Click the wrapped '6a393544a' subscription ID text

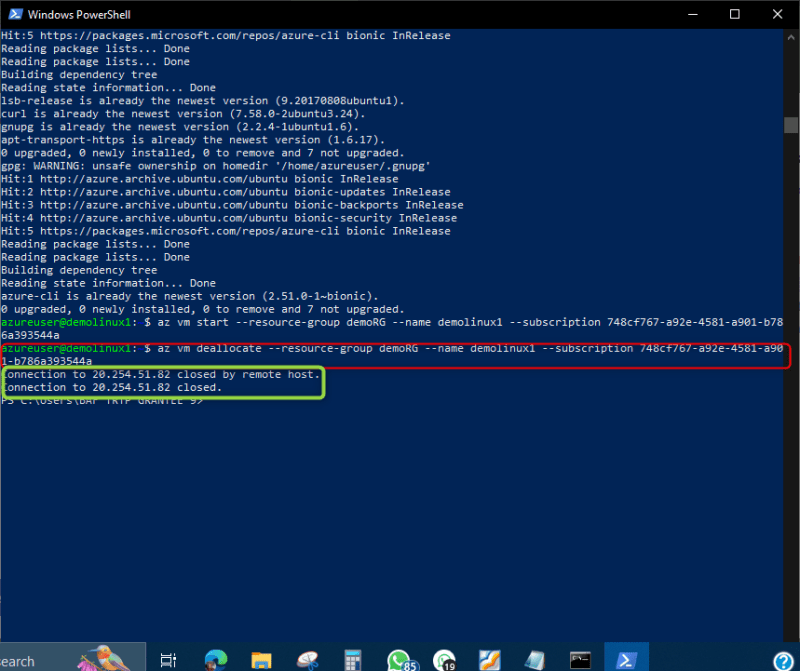coord(30,335)
